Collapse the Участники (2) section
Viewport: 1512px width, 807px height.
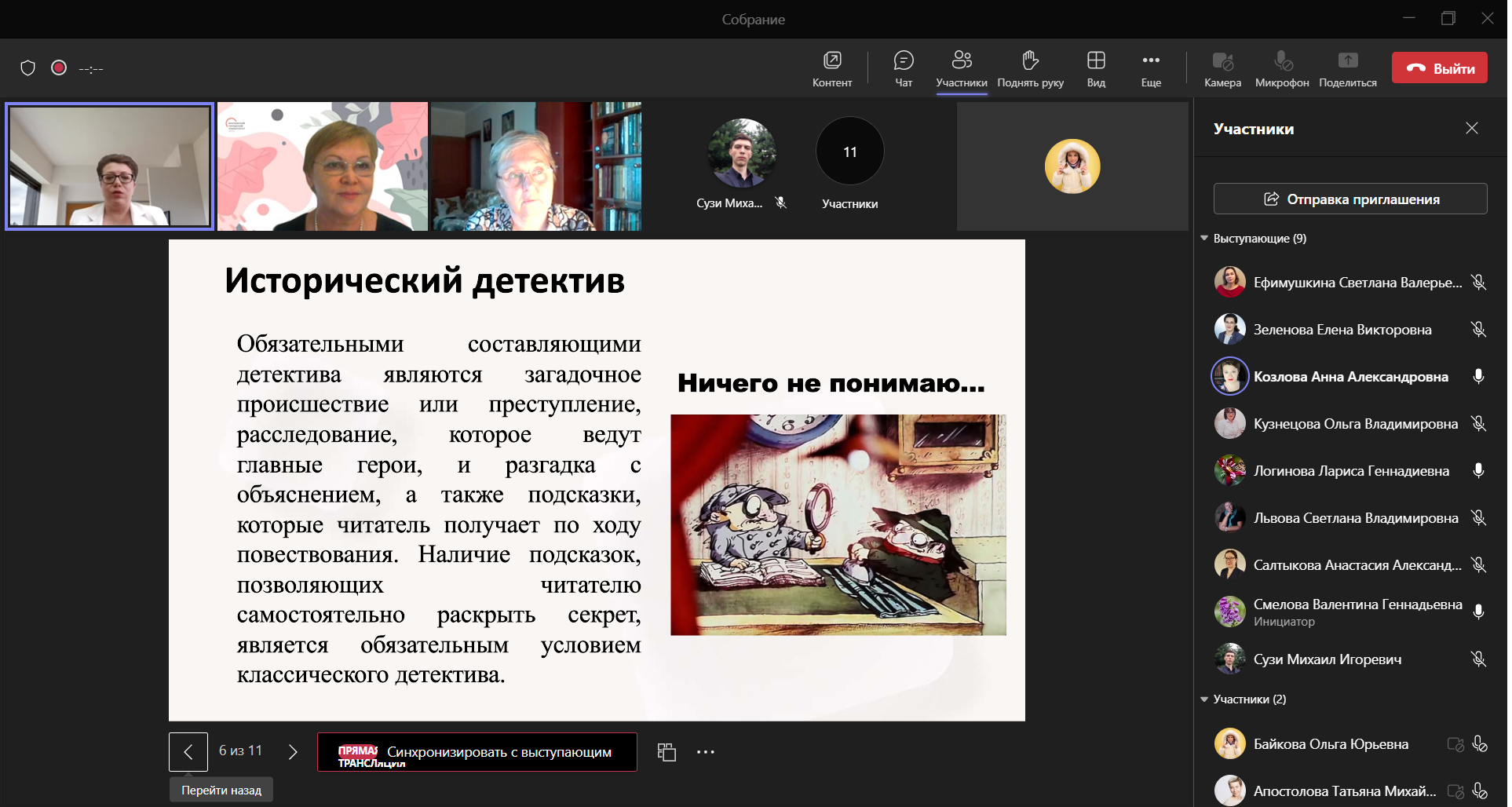1204,699
